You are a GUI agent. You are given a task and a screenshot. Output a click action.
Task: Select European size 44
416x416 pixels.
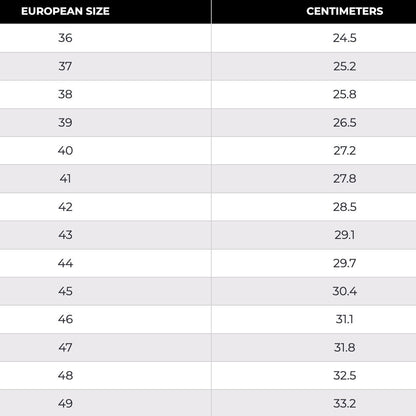65,263
